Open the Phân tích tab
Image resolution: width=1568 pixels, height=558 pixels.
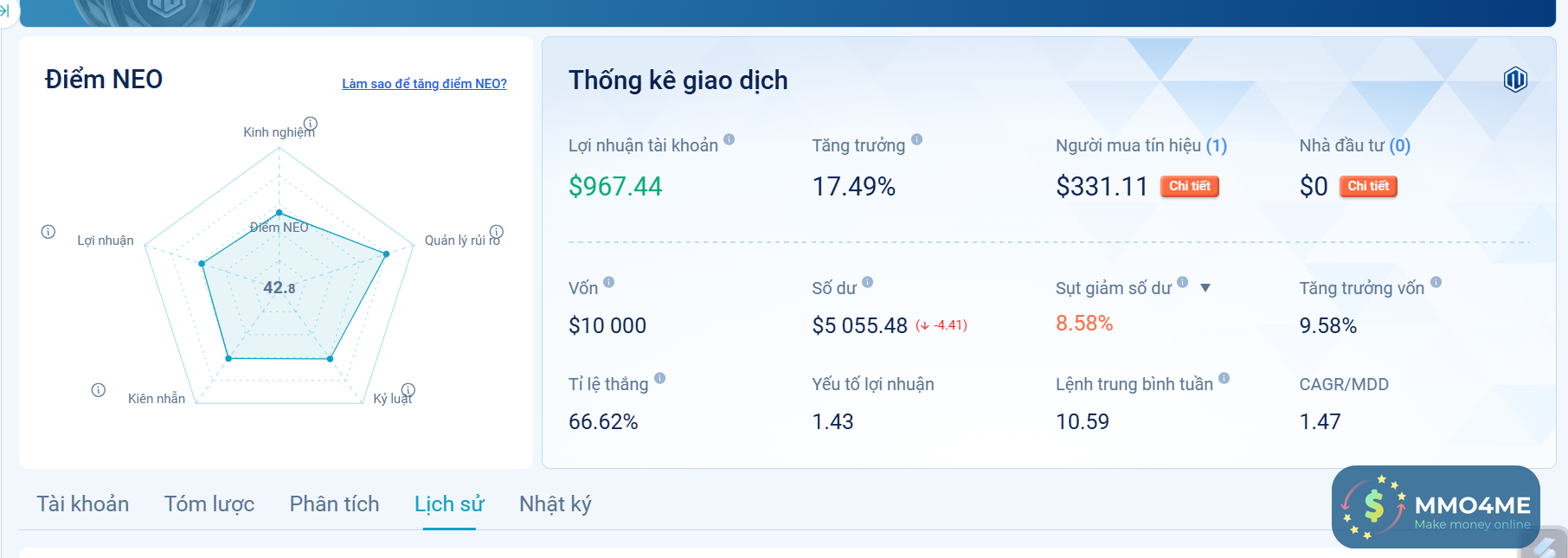click(x=334, y=503)
